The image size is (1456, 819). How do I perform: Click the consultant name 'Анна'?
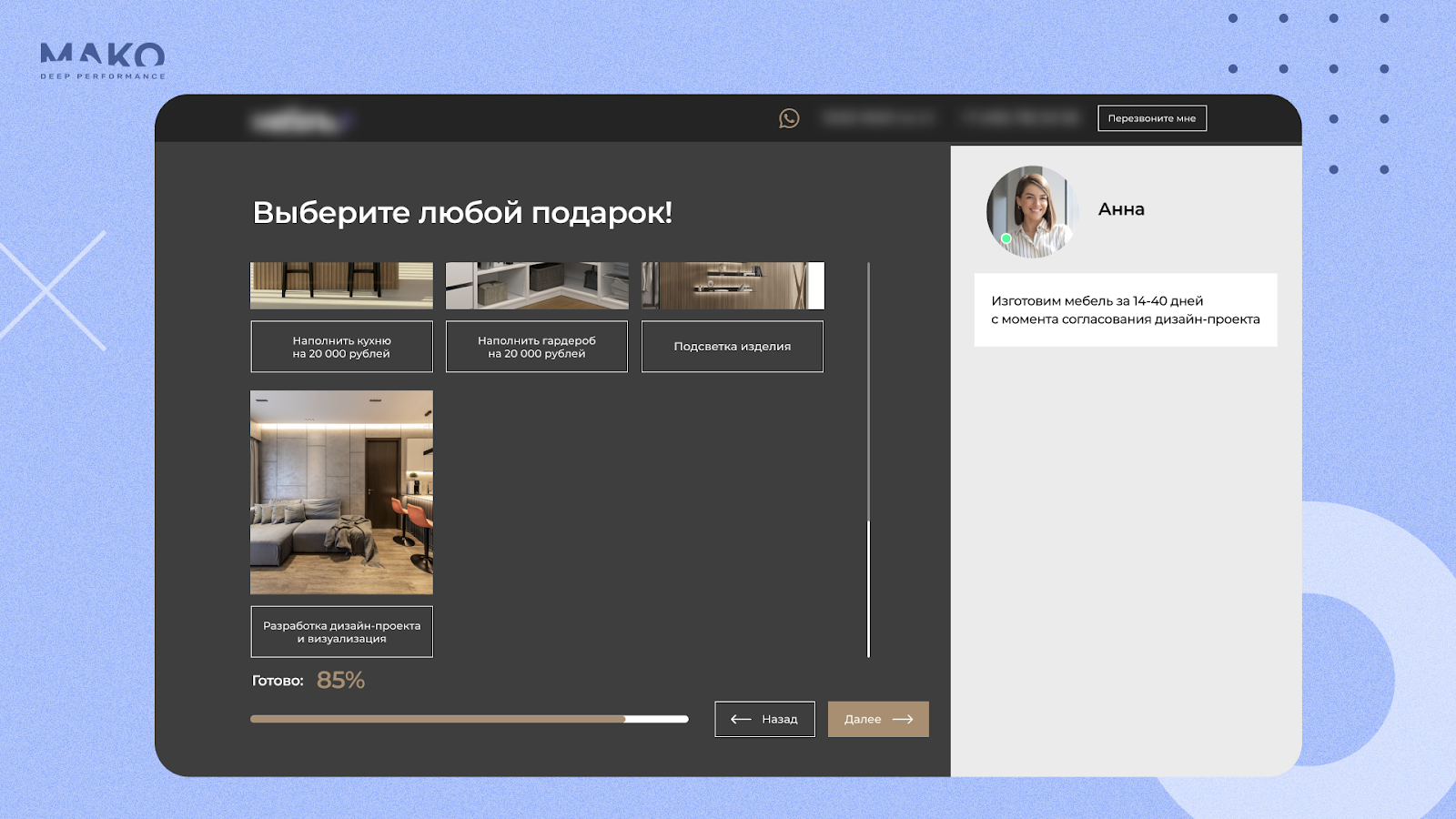pos(1121,209)
